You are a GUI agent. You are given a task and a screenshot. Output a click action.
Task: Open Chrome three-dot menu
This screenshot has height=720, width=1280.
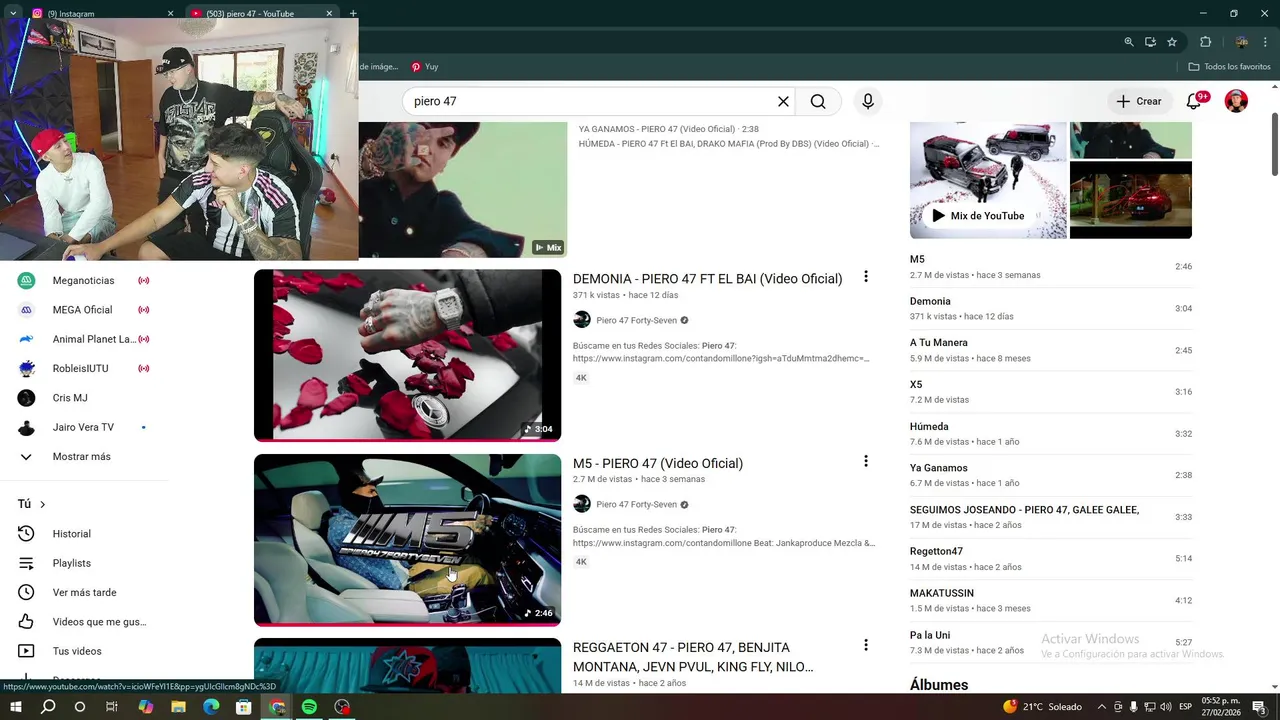pos(1267,42)
